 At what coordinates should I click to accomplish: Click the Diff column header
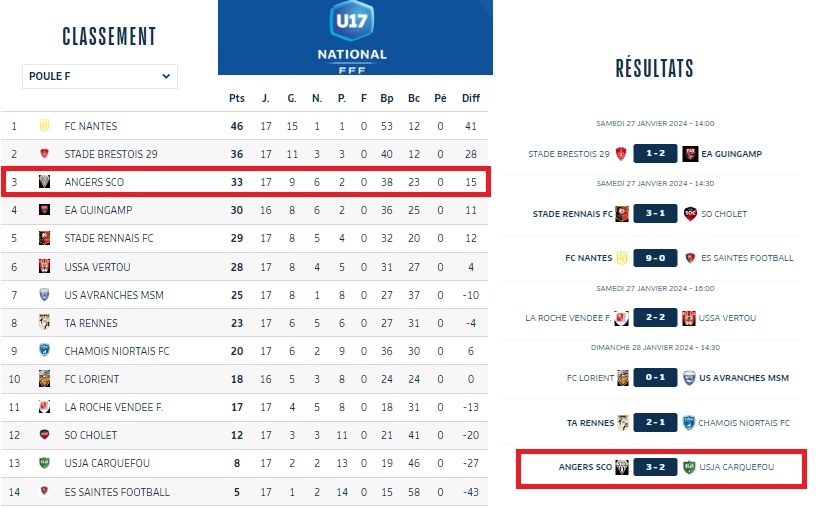click(470, 98)
